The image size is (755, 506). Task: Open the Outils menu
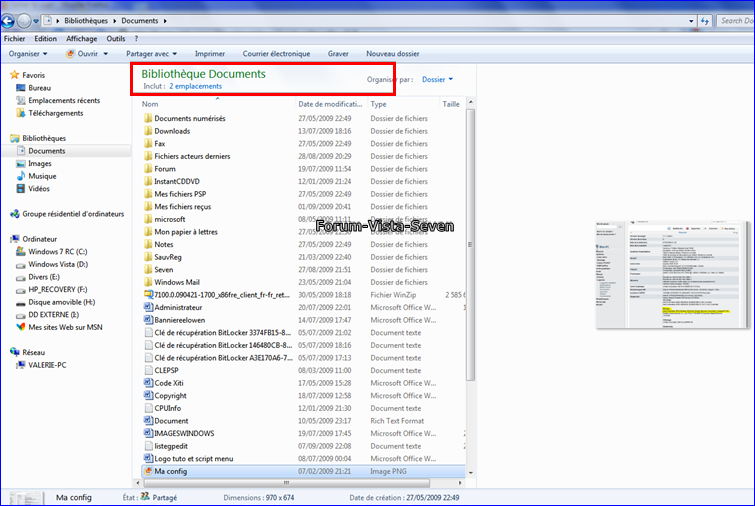click(116, 39)
